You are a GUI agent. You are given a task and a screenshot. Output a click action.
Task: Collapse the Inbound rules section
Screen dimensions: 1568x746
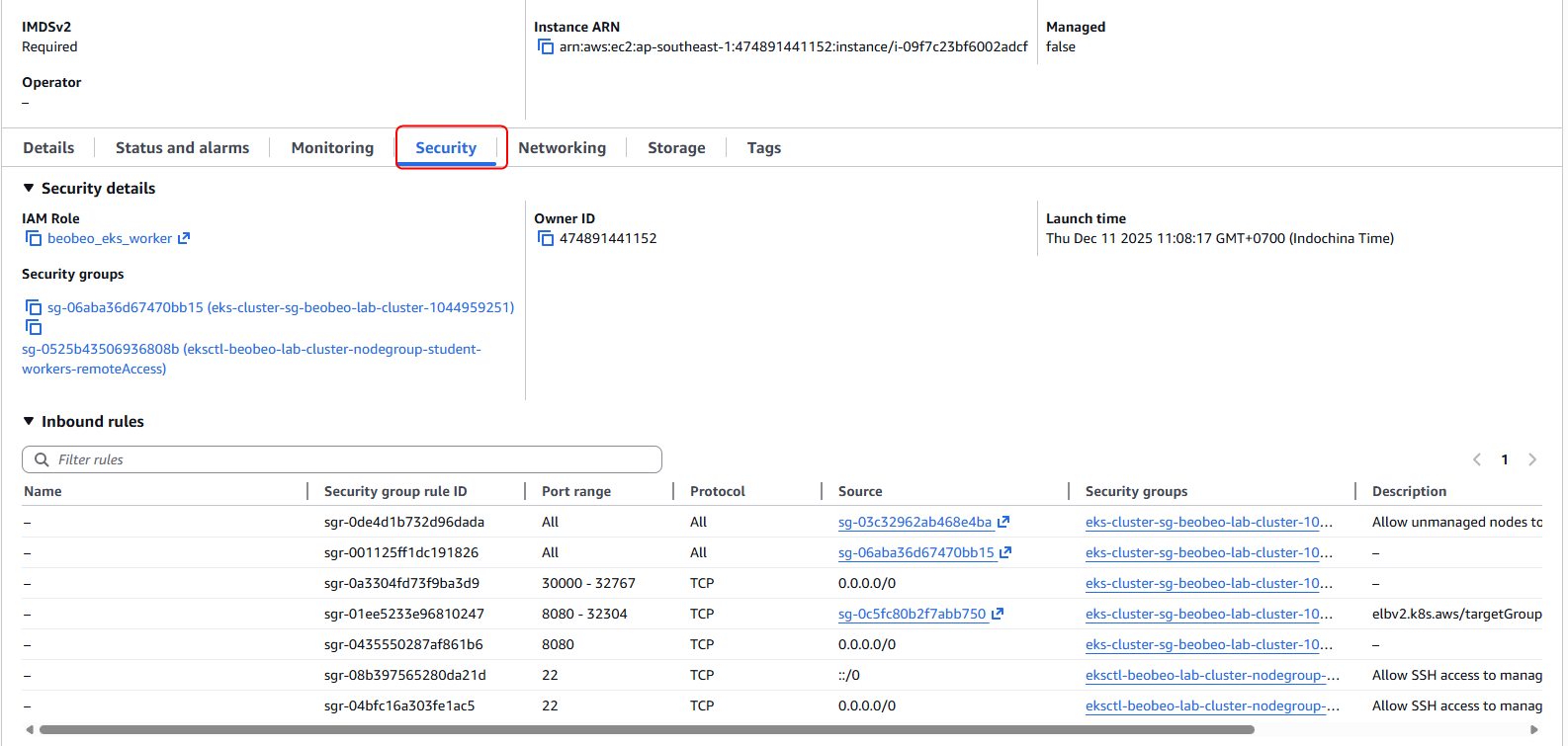tap(29, 421)
